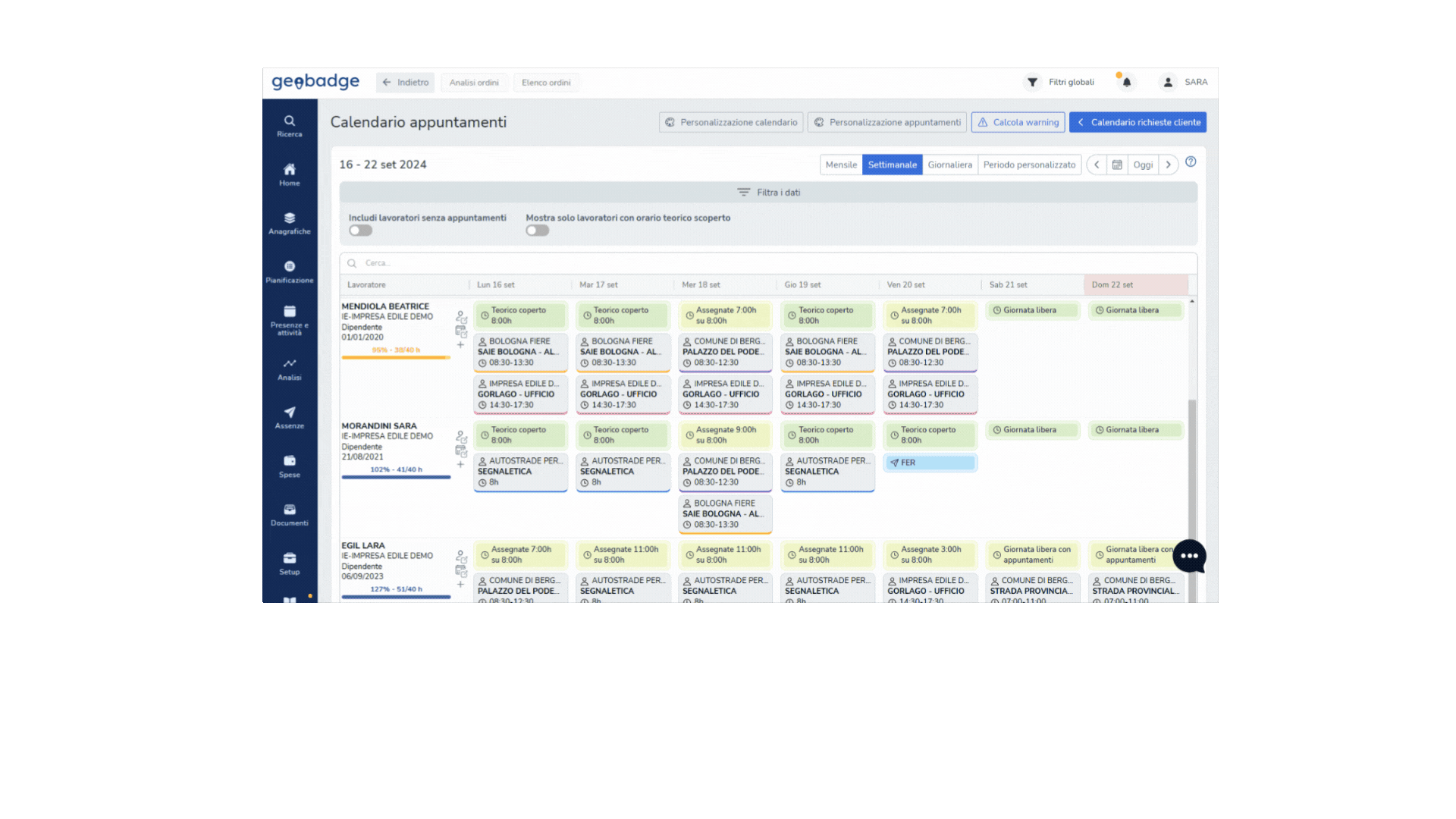
Task: Click Egil Lara 127% hours progress bar
Action: (x=396, y=596)
